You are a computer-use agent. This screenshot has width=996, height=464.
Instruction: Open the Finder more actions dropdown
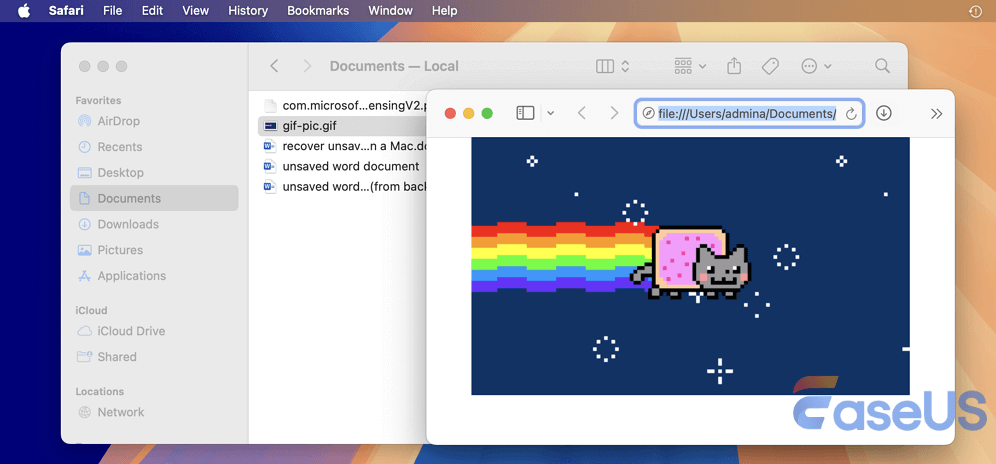pyautogui.click(x=816, y=66)
